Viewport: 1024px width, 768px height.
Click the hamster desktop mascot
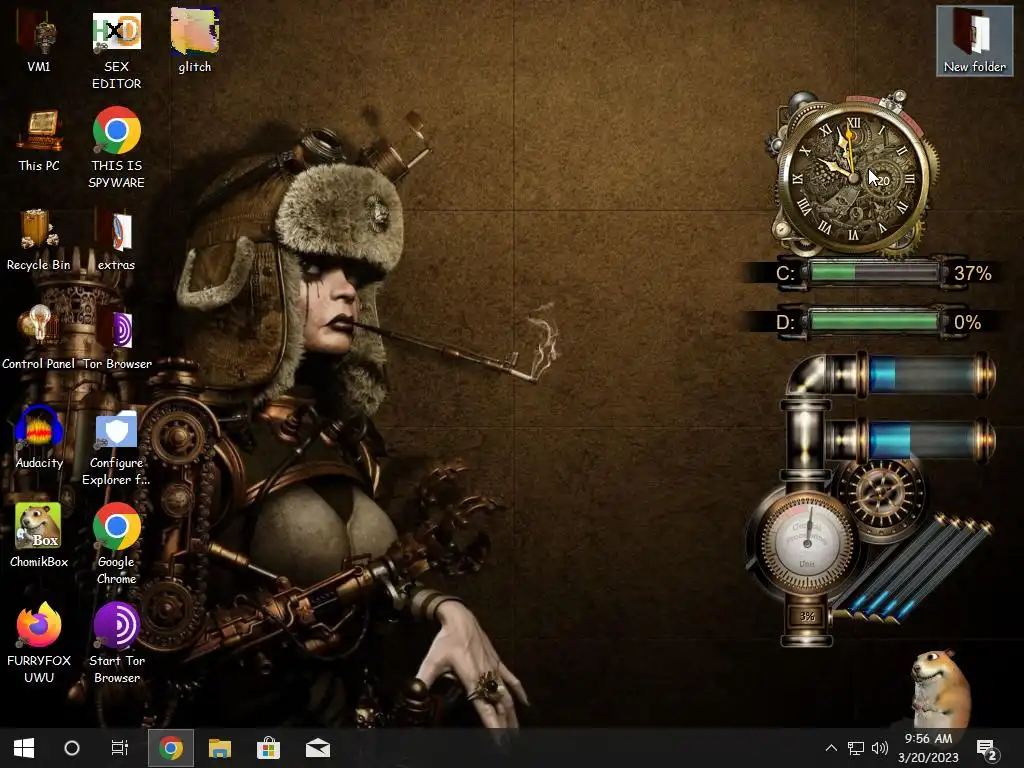[939, 689]
